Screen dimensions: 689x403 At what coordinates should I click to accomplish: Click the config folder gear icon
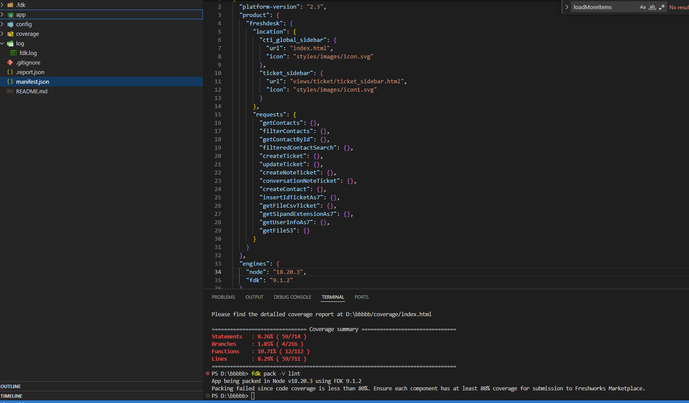pos(10,24)
